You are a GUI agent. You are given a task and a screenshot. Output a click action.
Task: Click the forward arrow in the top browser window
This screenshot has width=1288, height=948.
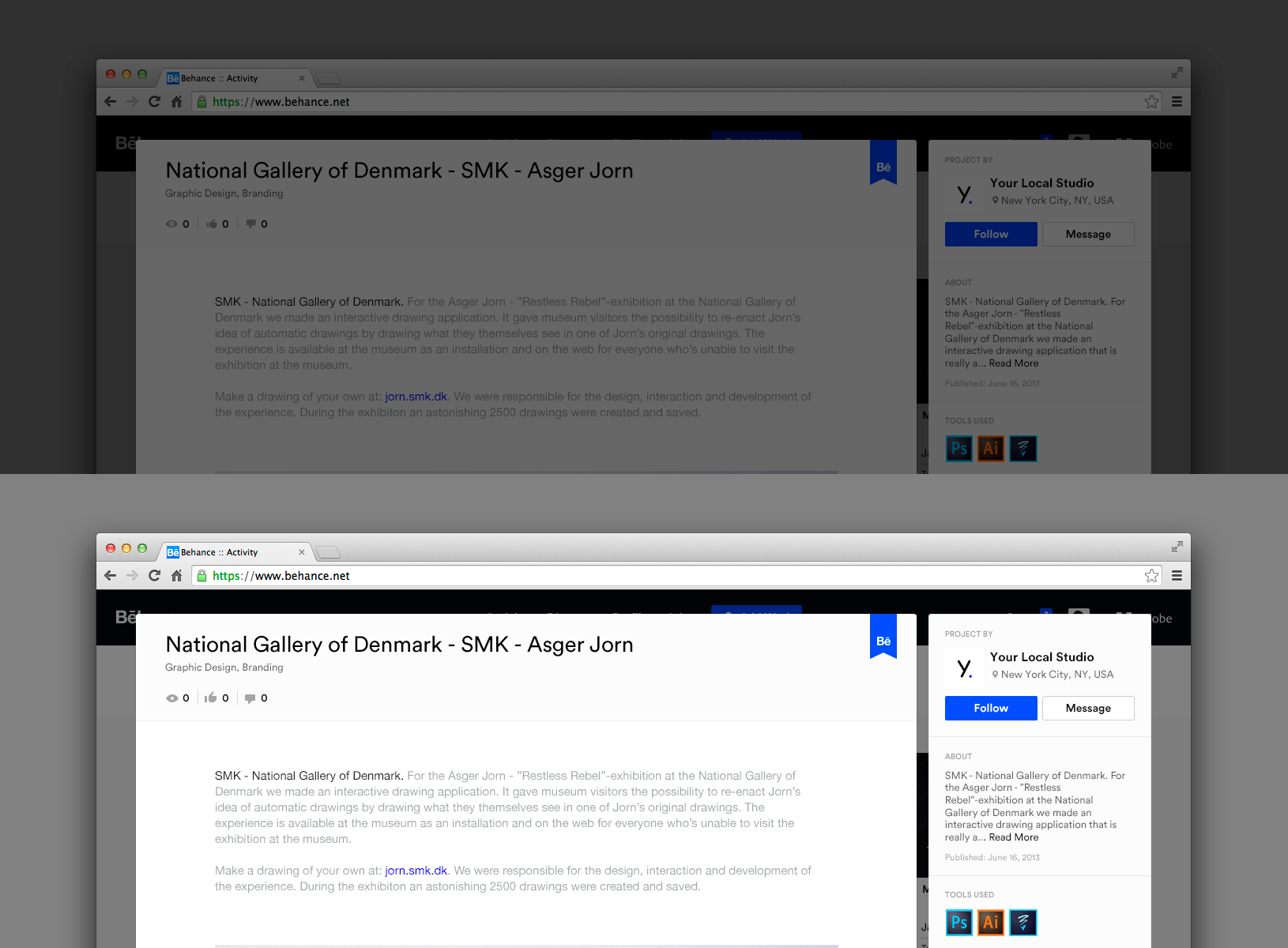[132, 101]
